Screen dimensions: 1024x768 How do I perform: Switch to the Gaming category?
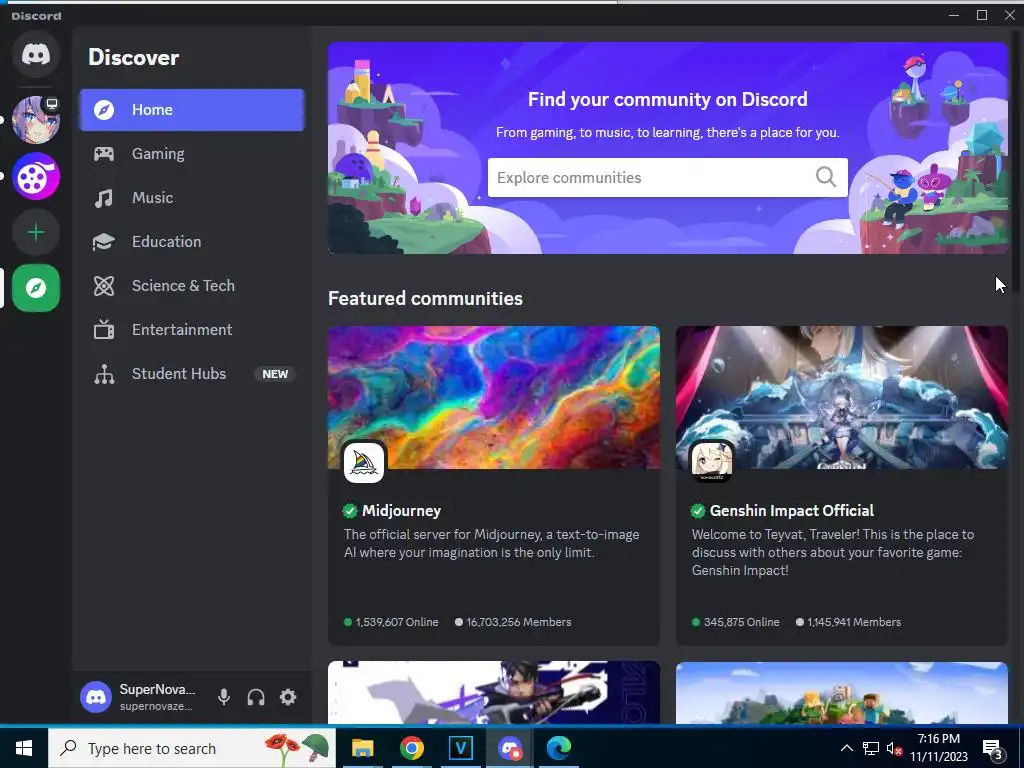coord(192,154)
